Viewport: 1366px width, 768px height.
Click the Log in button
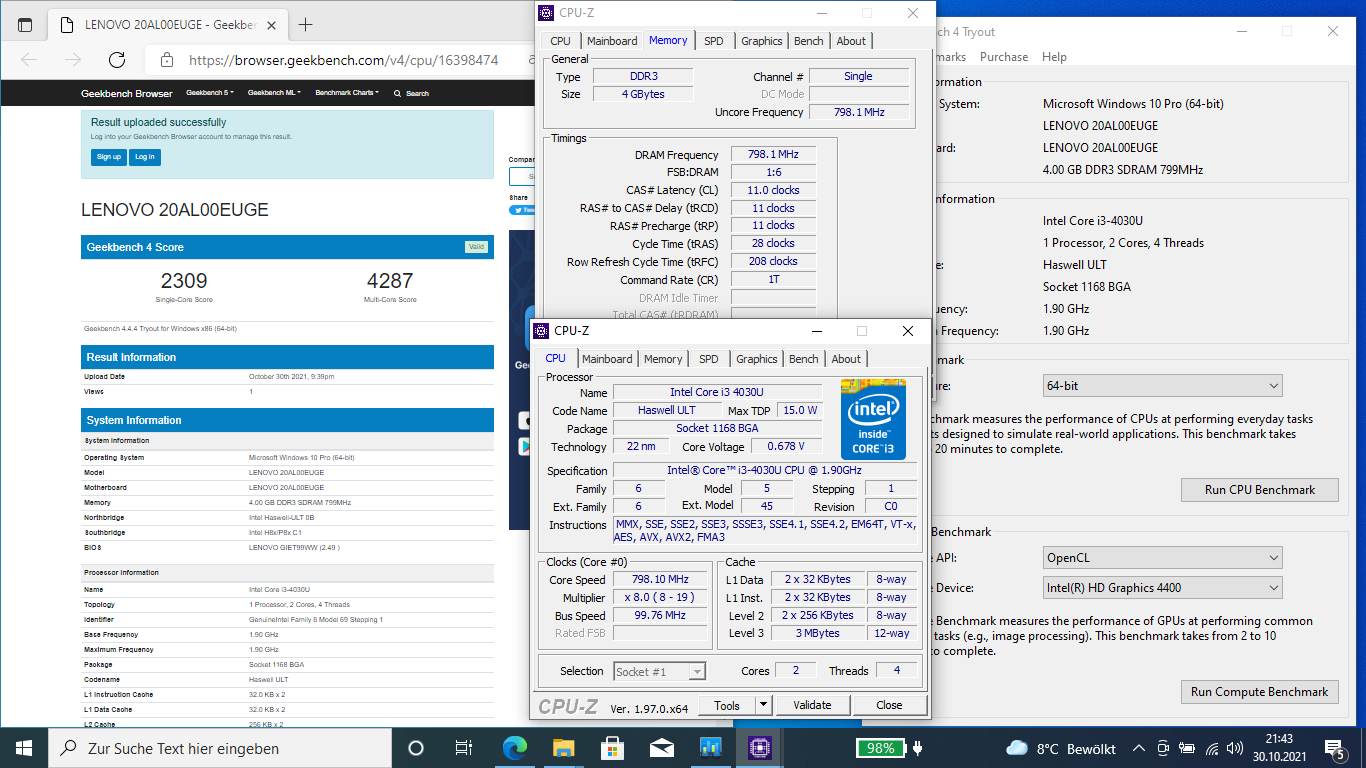145,157
